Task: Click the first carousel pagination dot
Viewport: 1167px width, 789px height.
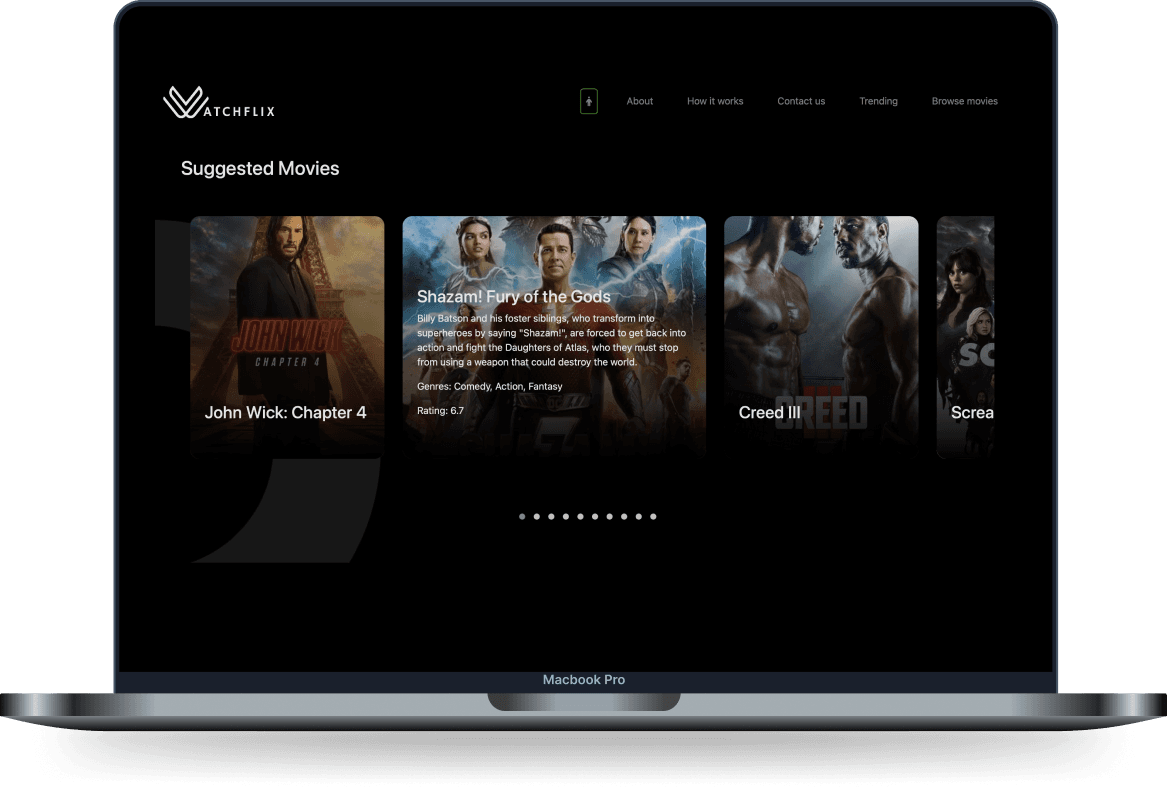Action: [522, 517]
